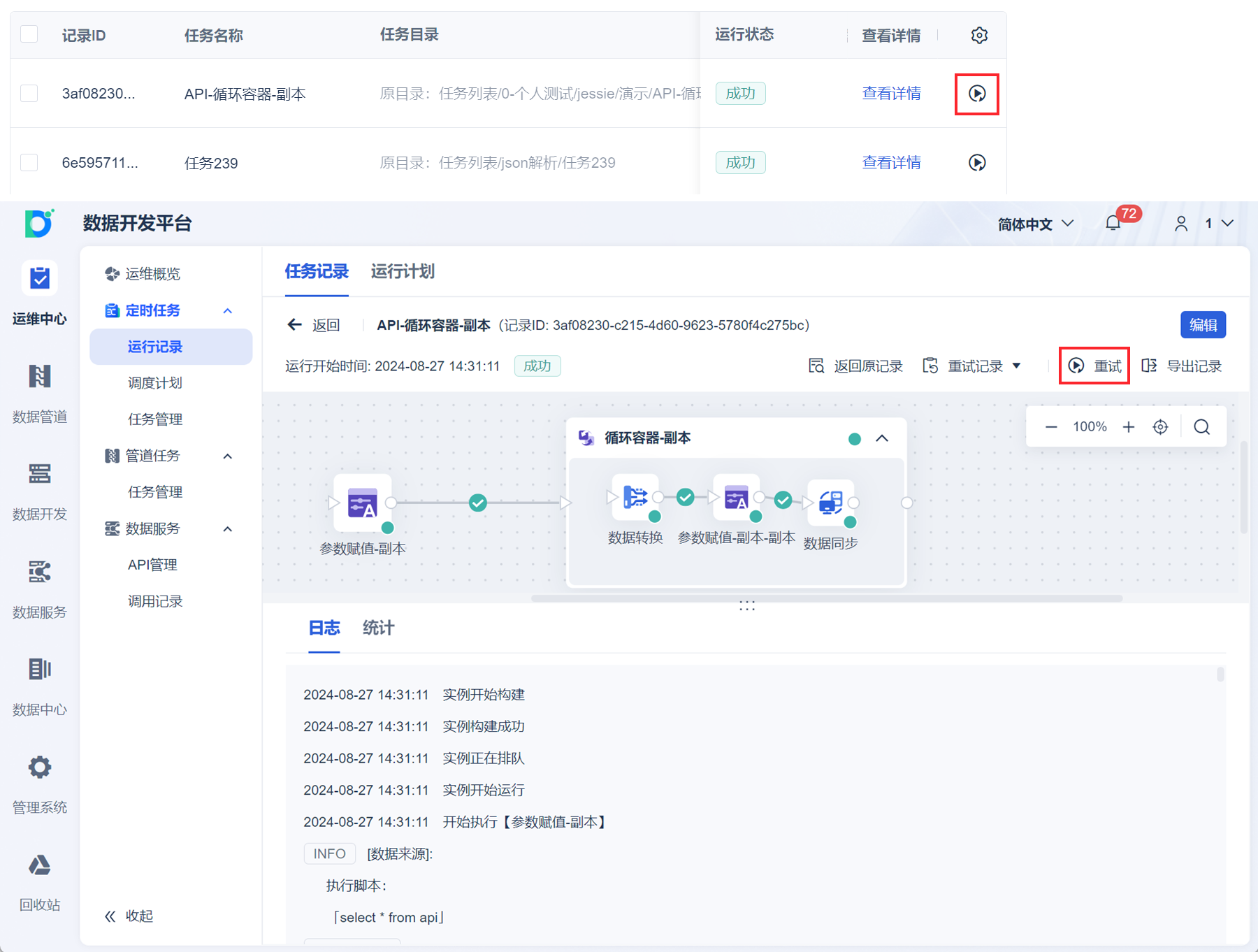The width and height of the screenshot is (1258, 952).
Task: Collapse the 循环容器-副本 container
Action: 882,438
